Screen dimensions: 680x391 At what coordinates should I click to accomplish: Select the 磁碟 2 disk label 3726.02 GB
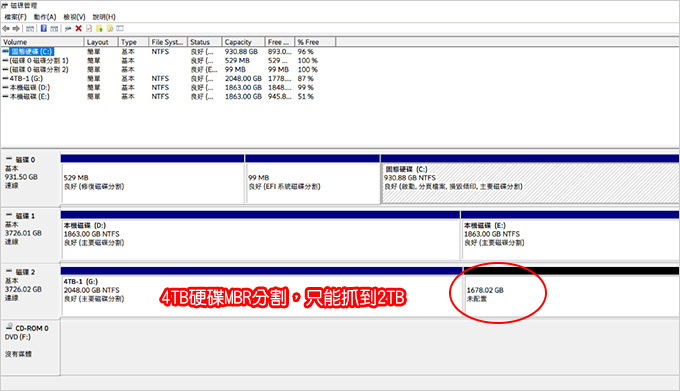tap(30, 290)
